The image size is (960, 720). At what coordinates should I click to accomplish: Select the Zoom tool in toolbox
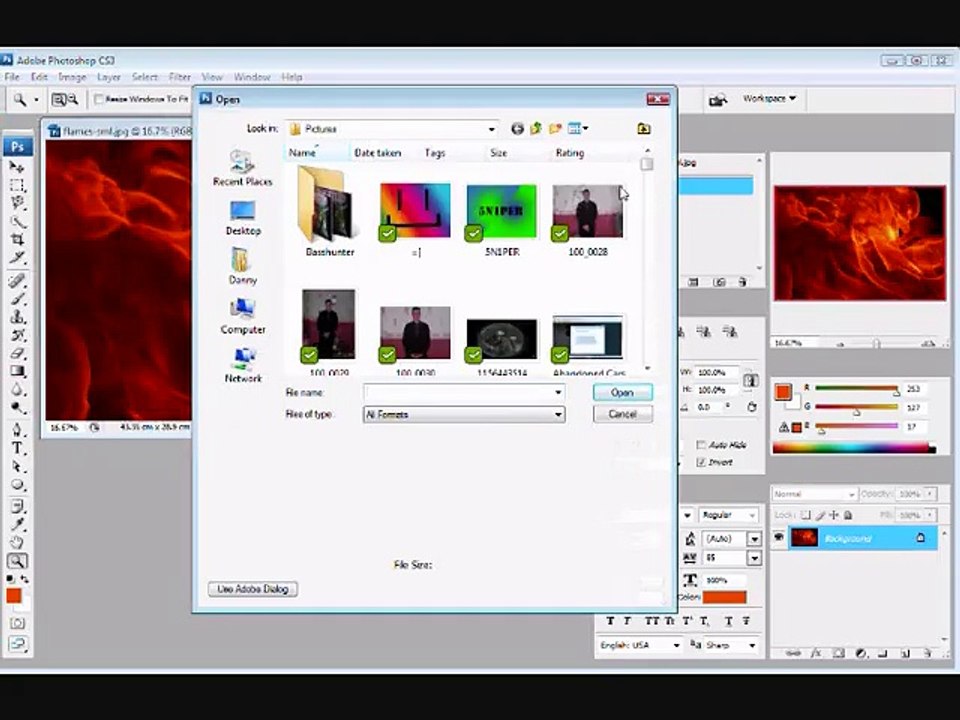(x=17, y=561)
